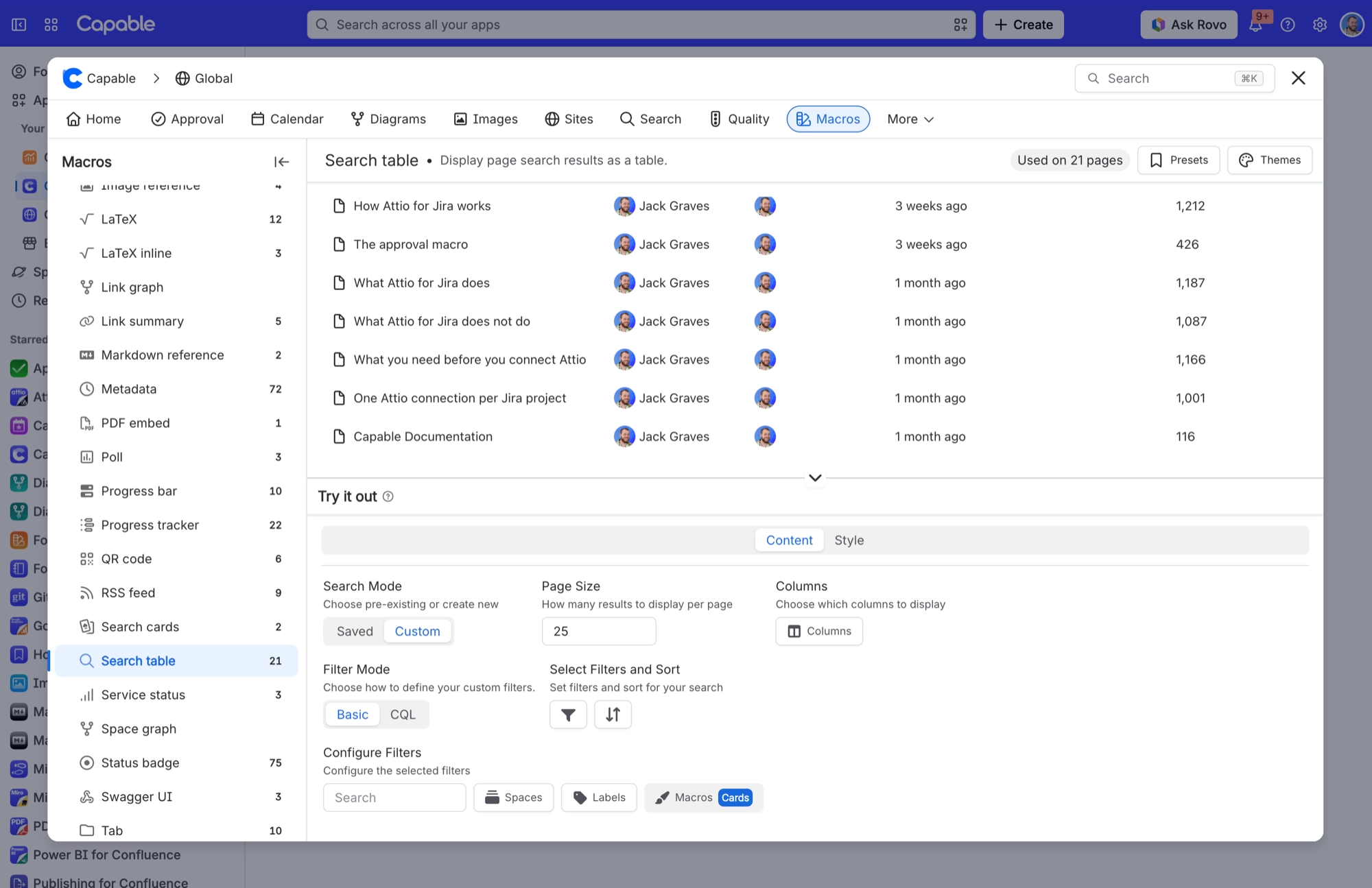The width and height of the screenshot is (1372, 888).
Task: Open the Spaces filter
Action: (513, 797)
